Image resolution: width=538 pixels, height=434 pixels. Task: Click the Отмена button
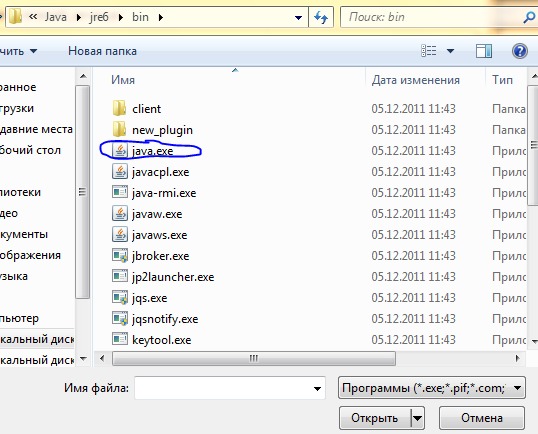(x=482, y=418)
